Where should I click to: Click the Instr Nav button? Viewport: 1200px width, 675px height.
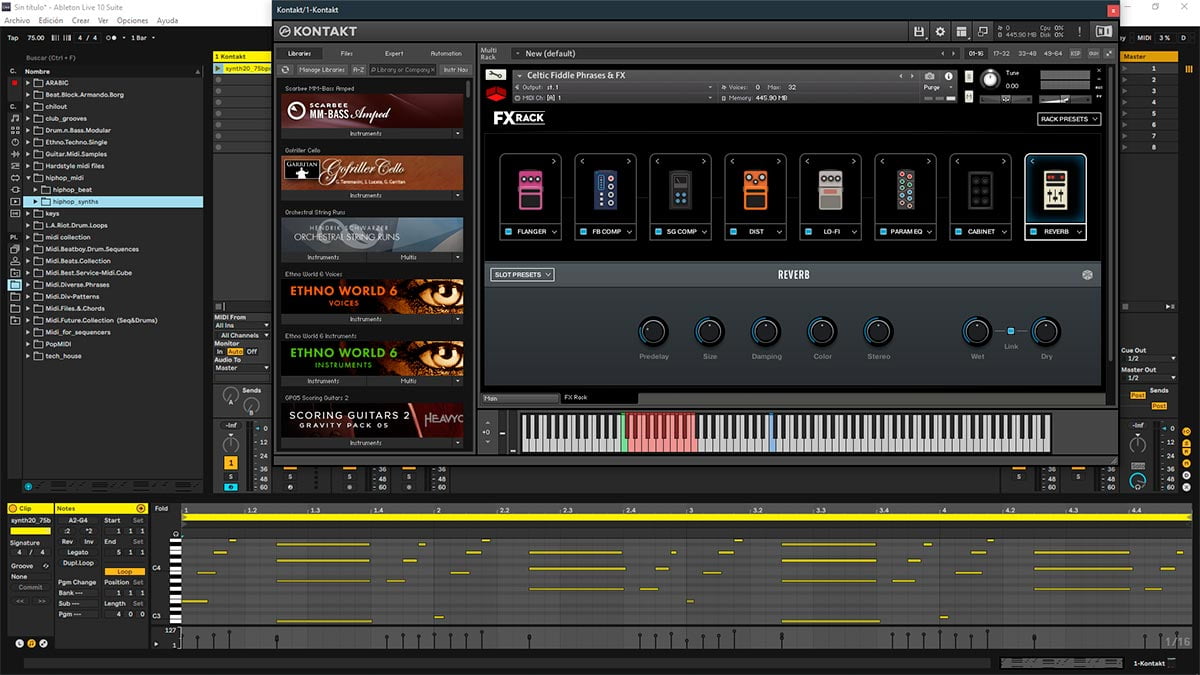pyautogui.click(x=455, y=70)
